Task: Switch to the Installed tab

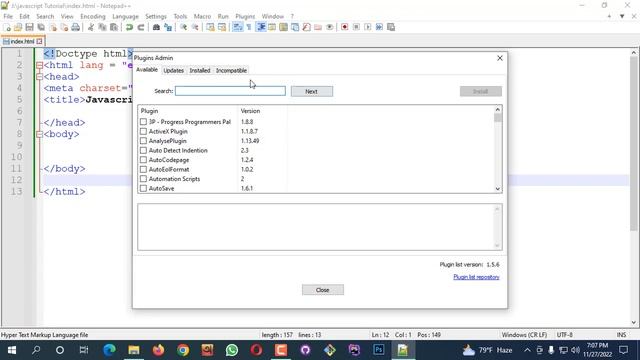Action: point(200,71)
